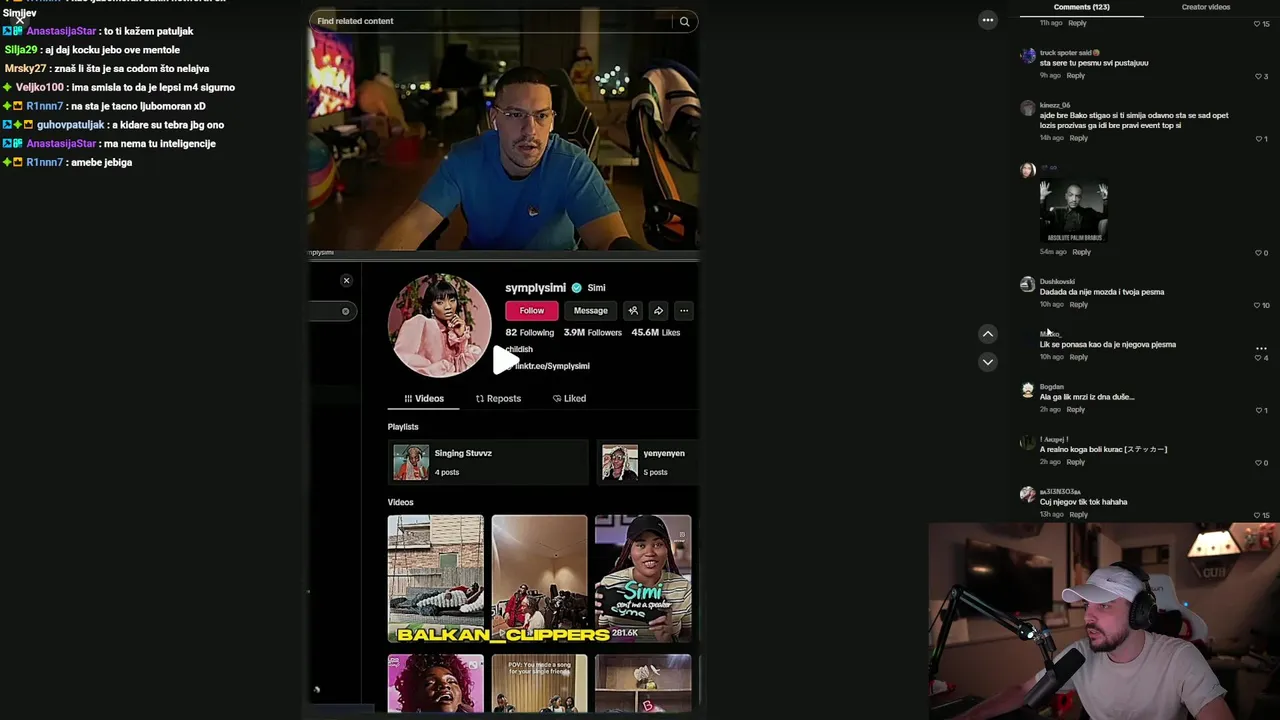The image size is (1280, 720).
Task: Click the central play button overlay
Action: tap(505, 361)
